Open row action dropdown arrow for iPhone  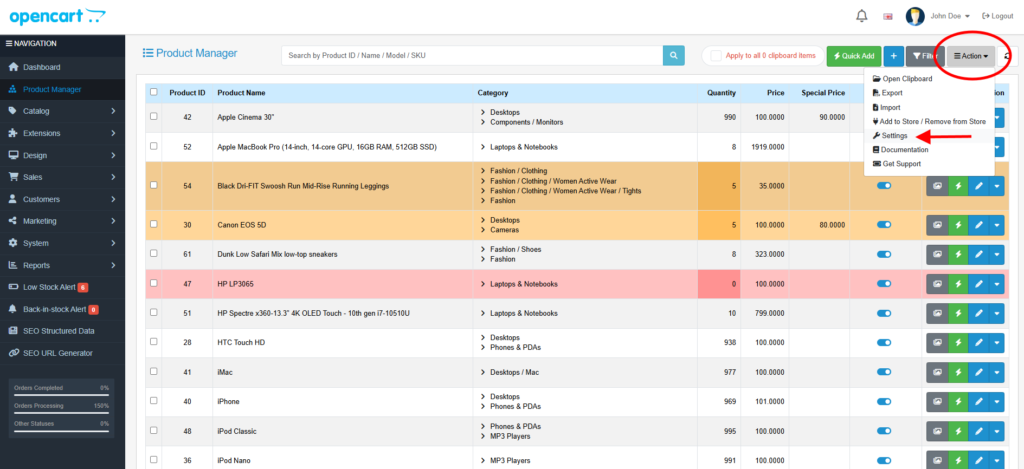tap(997, 401)
